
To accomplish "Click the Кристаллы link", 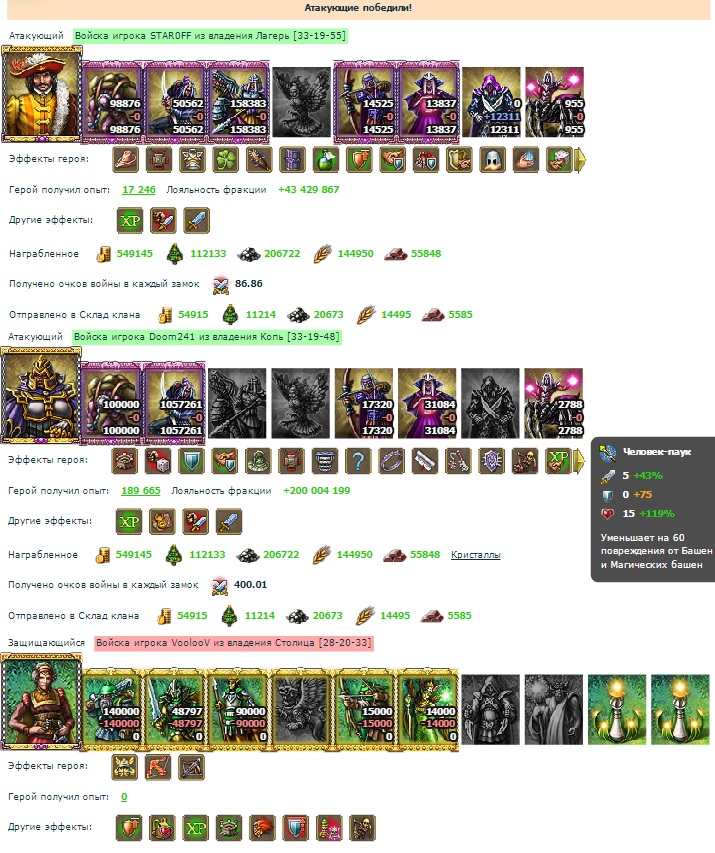I will [476, 555].
